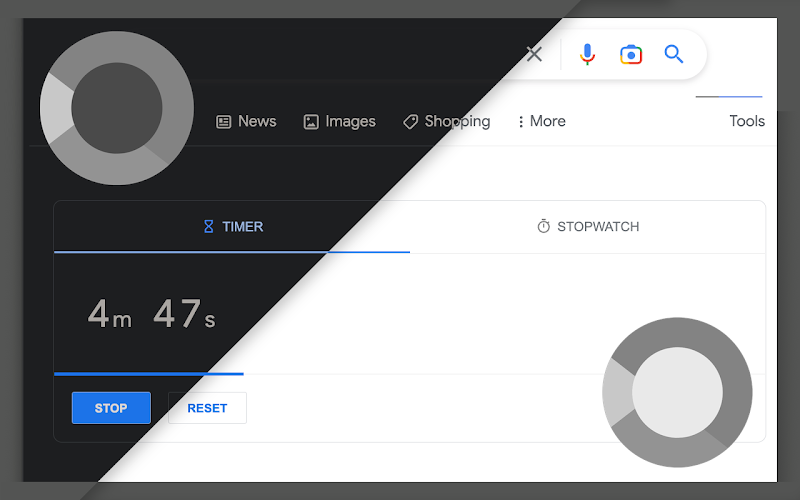Click the timer progress bar
The height and width of the screenshot is (500, 800).
[149, 374]
